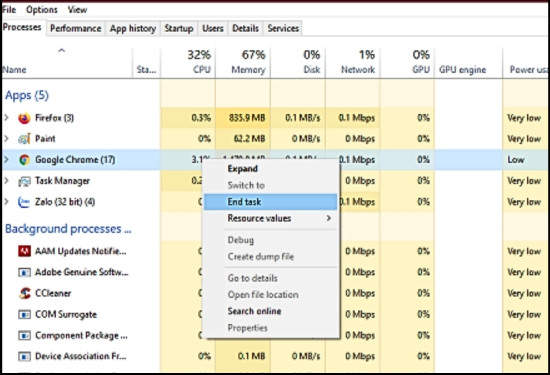Expand the Google Chrome (17) group arrow
The image size is (550, 375).
(6, 160)
